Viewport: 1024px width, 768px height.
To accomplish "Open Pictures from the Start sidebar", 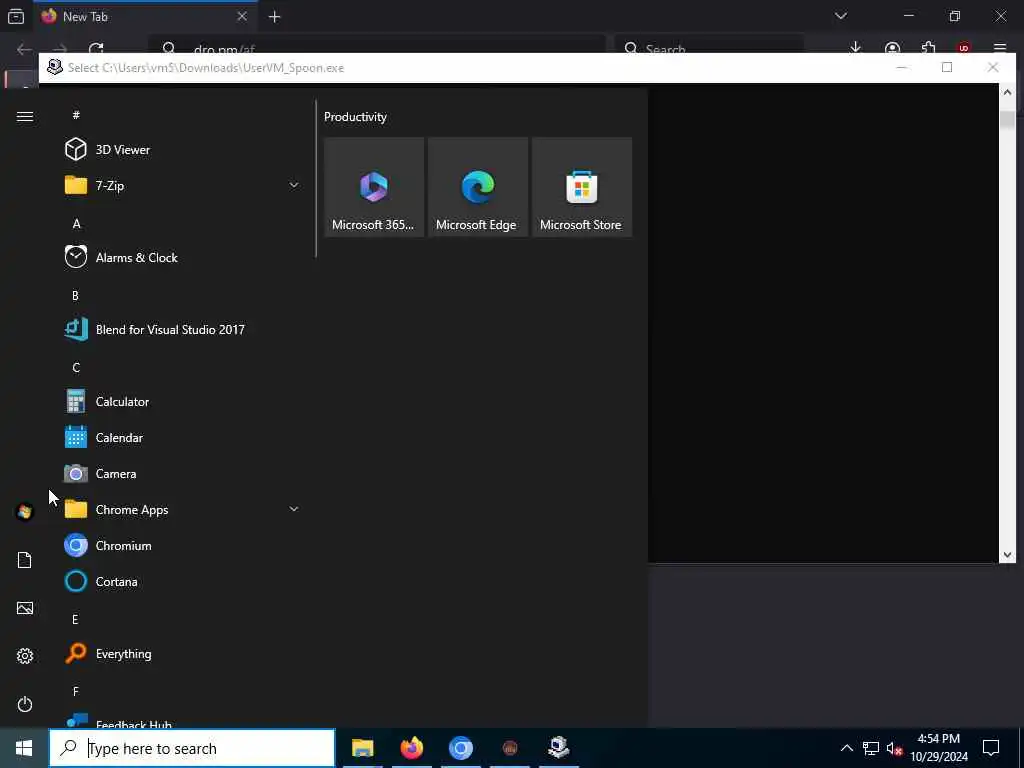I will 25,608.
